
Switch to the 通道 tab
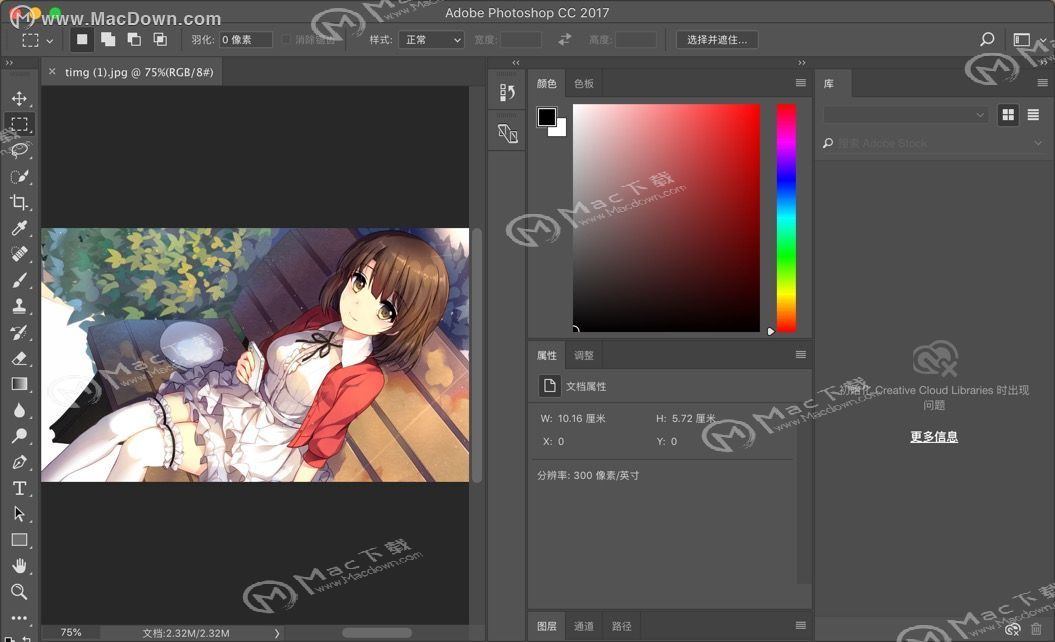tap(584, 627)
